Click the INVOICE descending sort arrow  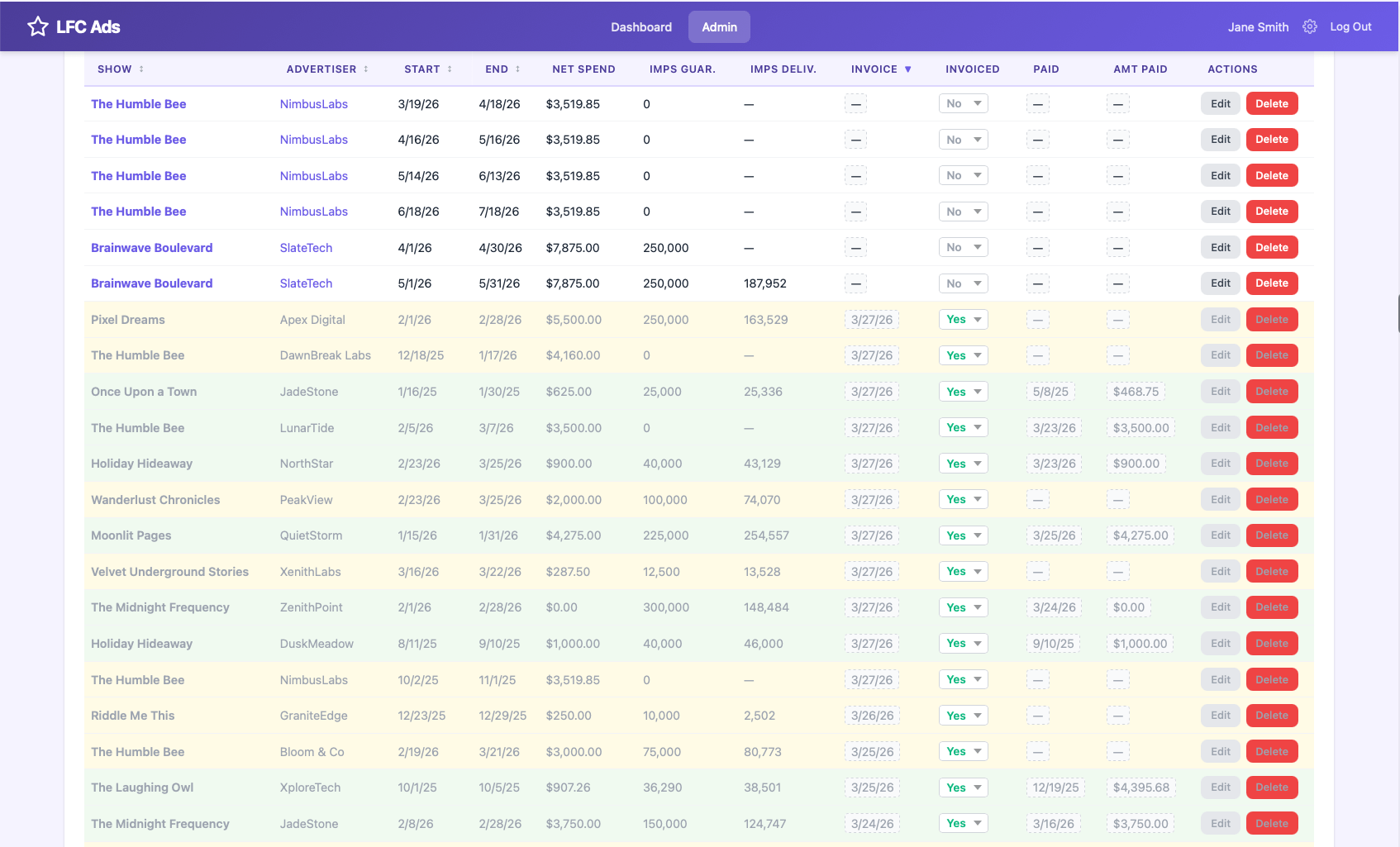pos(907,69)
